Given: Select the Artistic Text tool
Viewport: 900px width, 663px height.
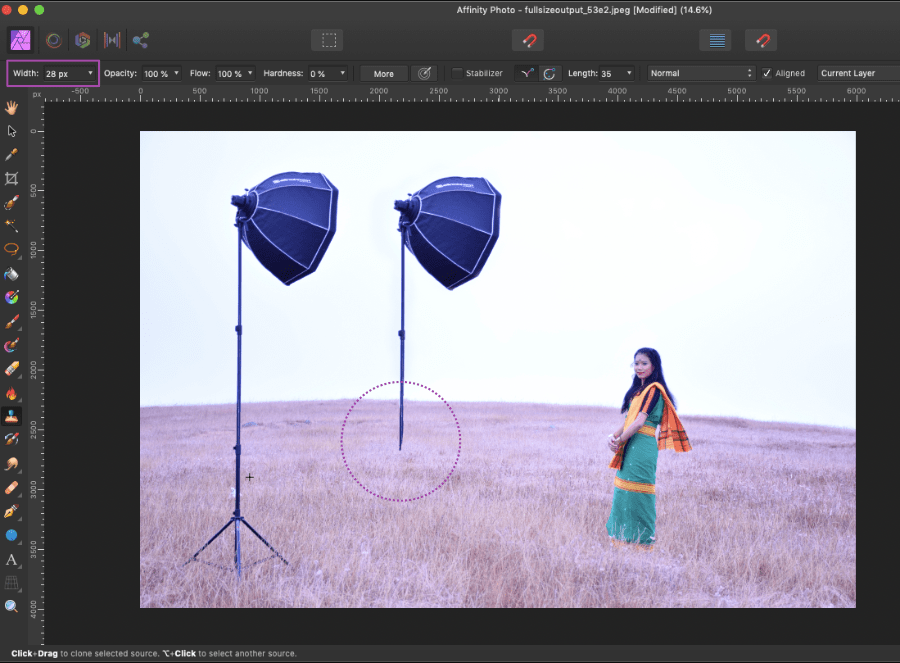Looking at the screenshot, I should point(12,559).
